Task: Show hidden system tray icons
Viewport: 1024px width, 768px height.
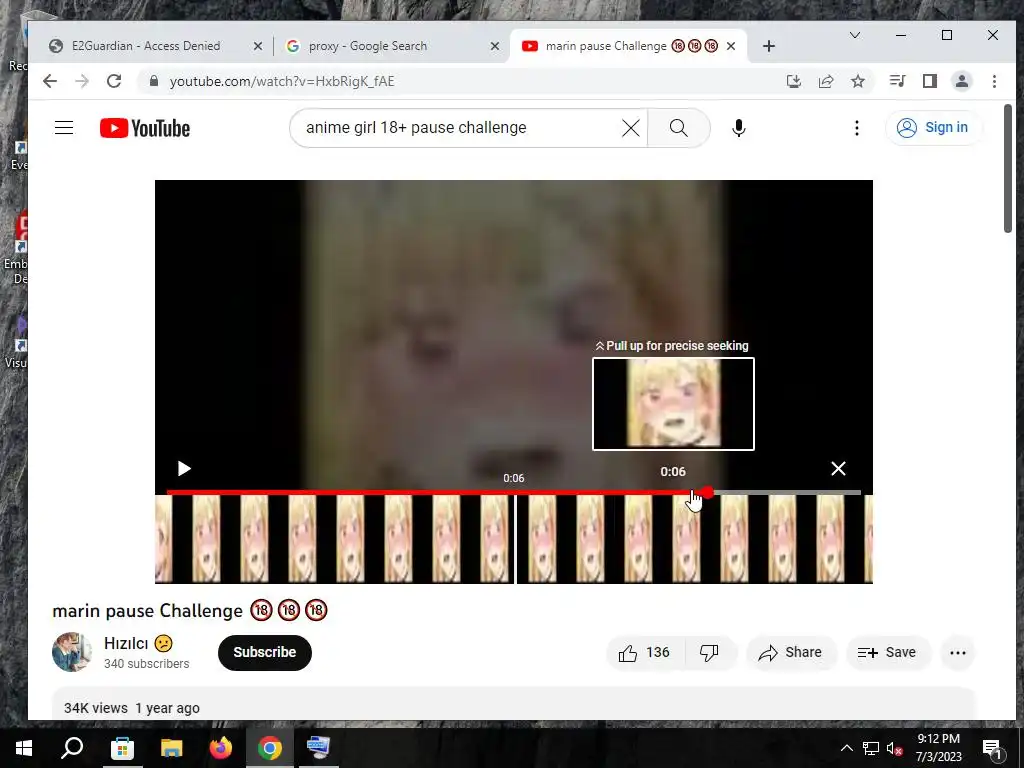Action: point(846,748)
